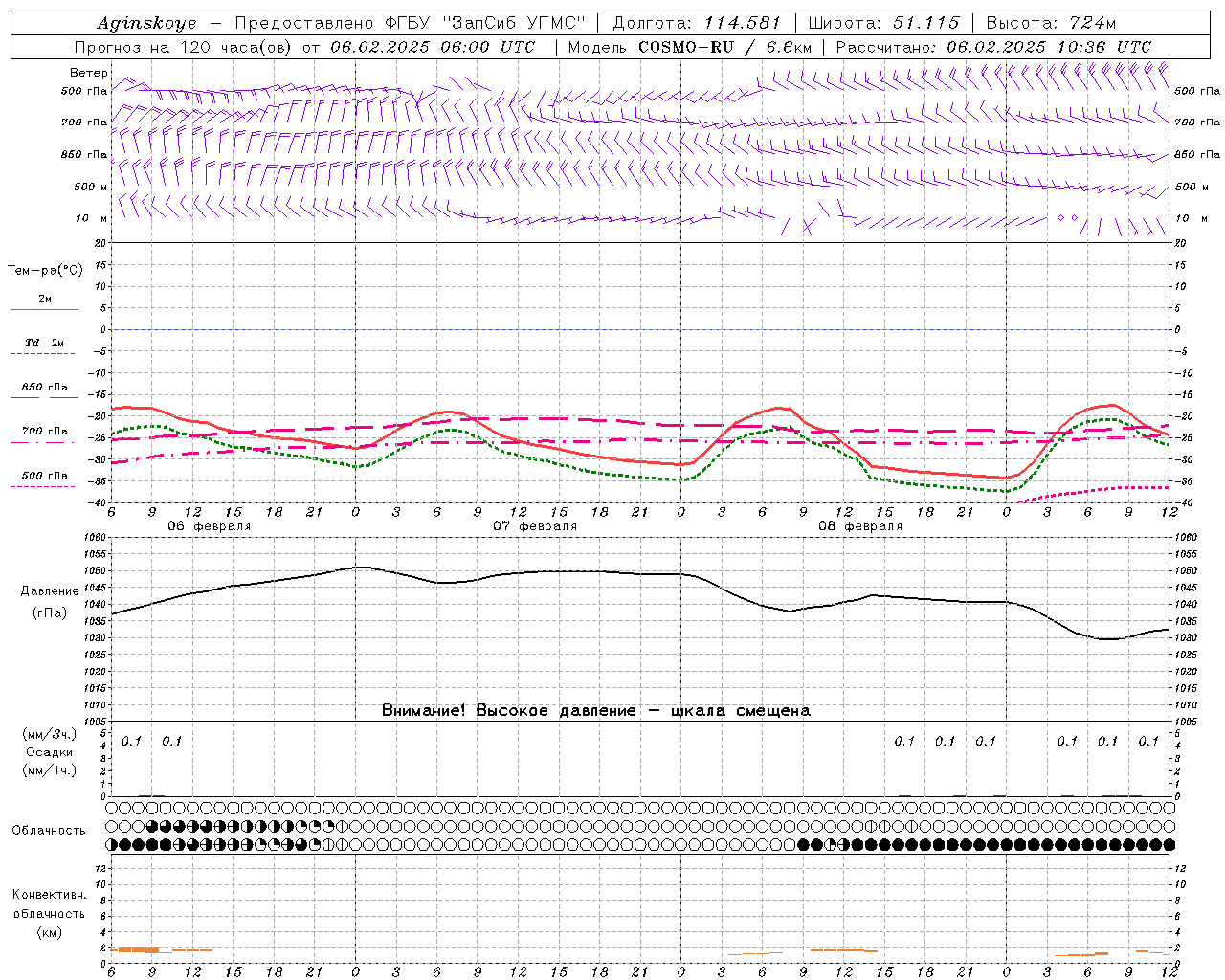Click the "(км)" unit under convective cloudiness

point(49,932)
